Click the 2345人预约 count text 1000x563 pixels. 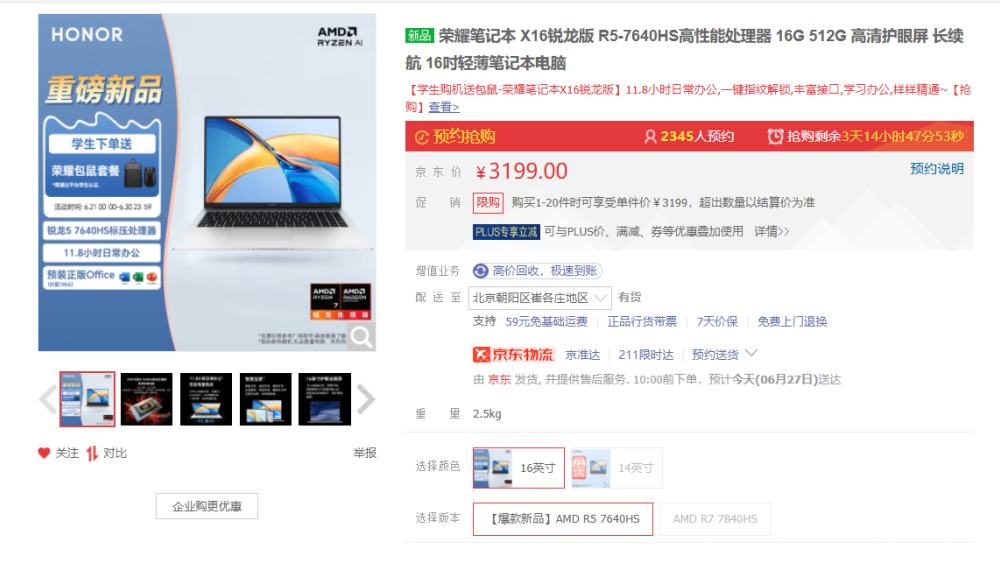pos(697,136)
